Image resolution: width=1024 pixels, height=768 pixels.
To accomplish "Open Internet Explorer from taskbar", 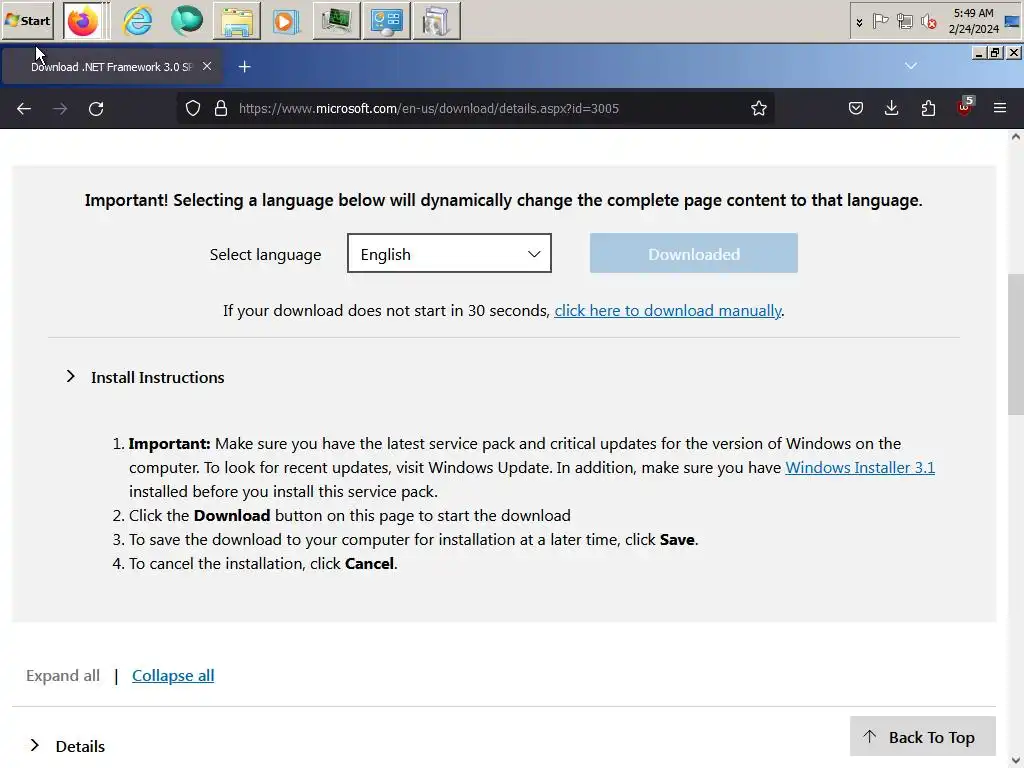I will [138, 21].
